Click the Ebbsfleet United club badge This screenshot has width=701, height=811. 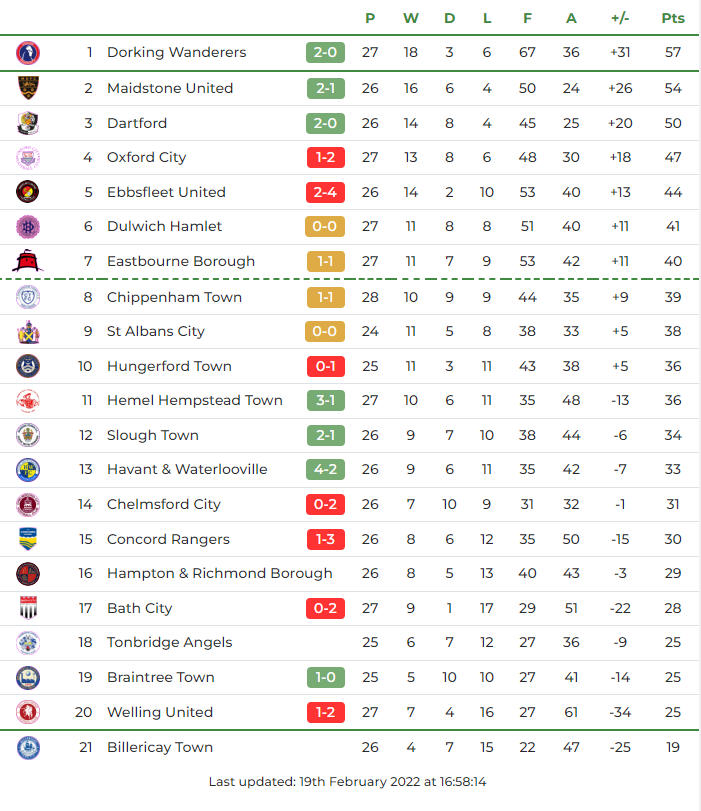(28, 192)
